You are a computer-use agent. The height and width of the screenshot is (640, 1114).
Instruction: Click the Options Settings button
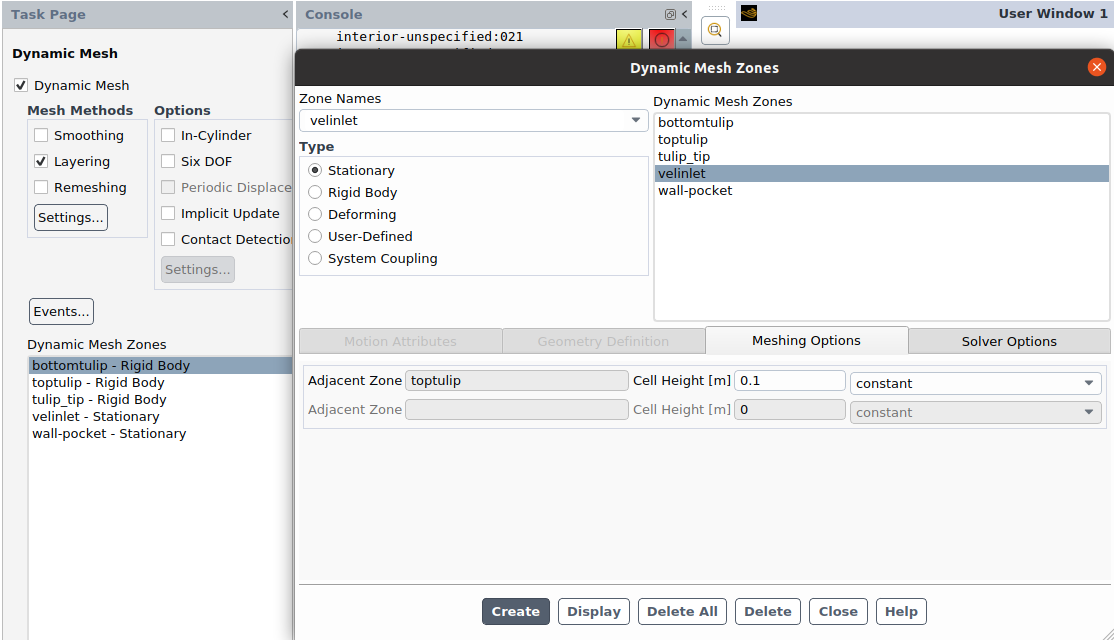tap(198, 269)
